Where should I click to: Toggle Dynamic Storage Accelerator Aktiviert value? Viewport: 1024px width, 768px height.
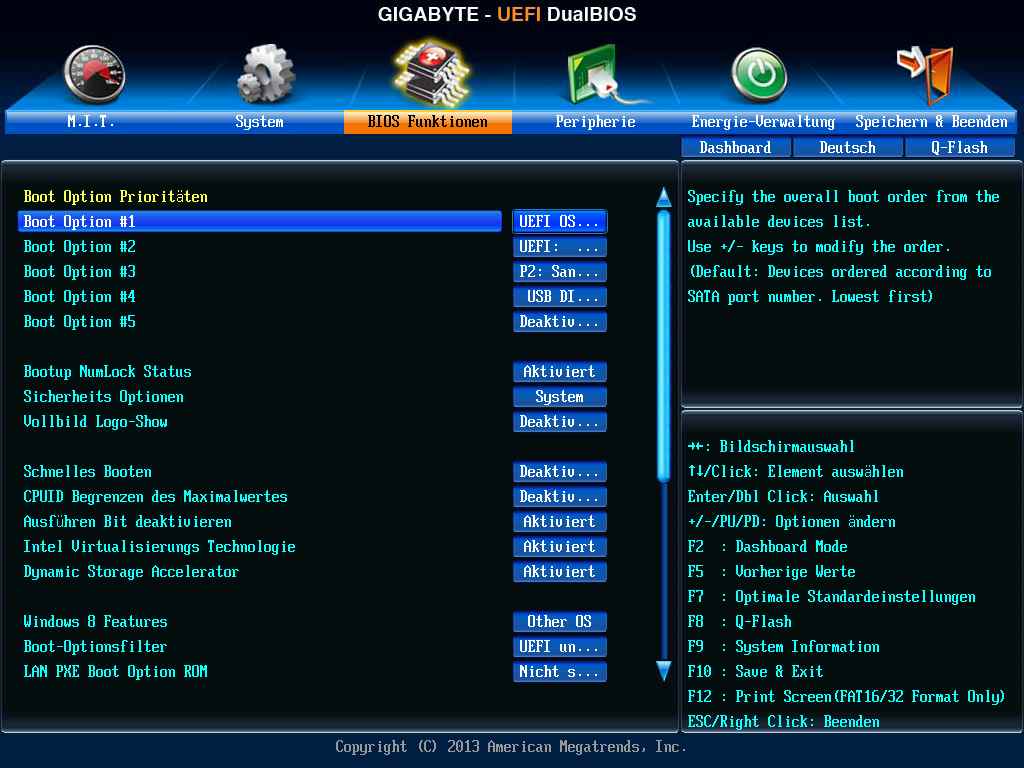(x=560, y=571)
